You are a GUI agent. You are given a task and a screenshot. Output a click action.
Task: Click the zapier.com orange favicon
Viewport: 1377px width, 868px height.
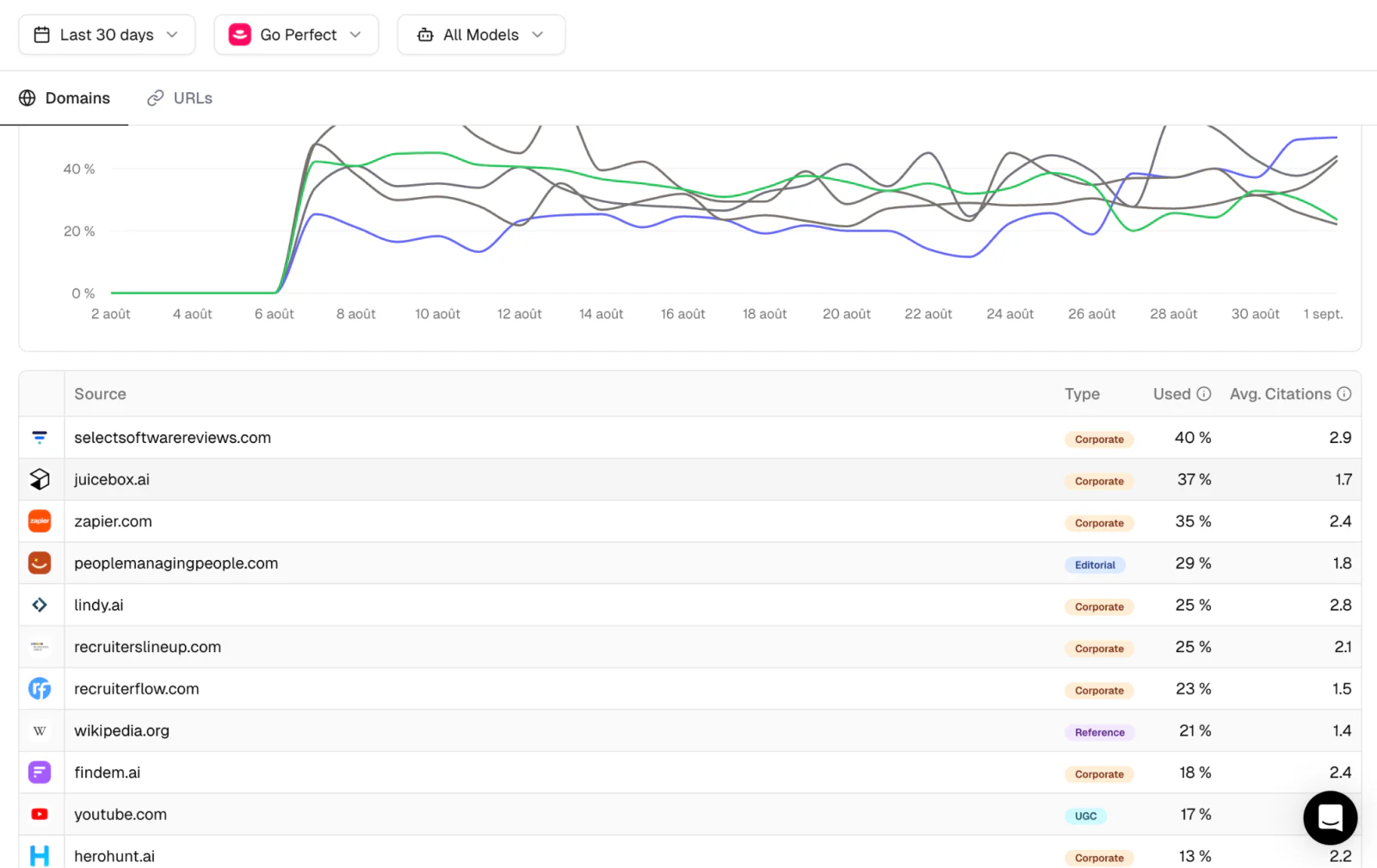pos(40,521)
